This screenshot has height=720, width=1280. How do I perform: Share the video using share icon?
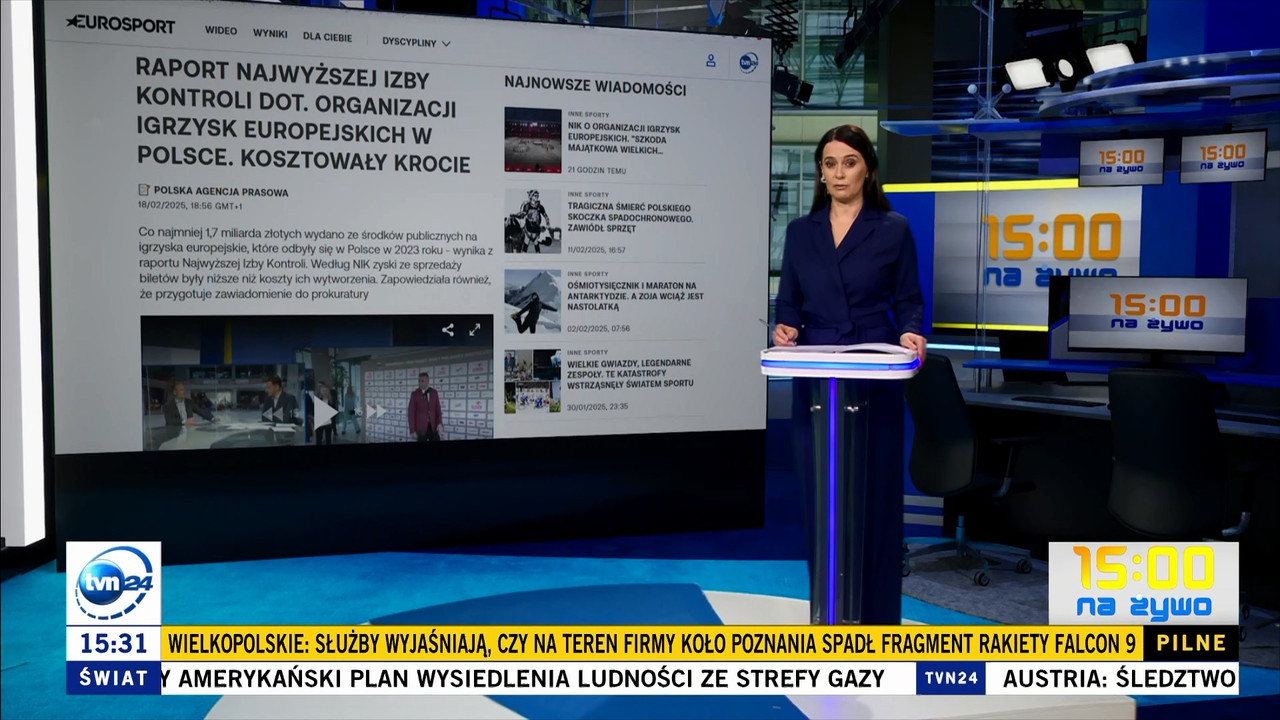[x=448, y=329]
